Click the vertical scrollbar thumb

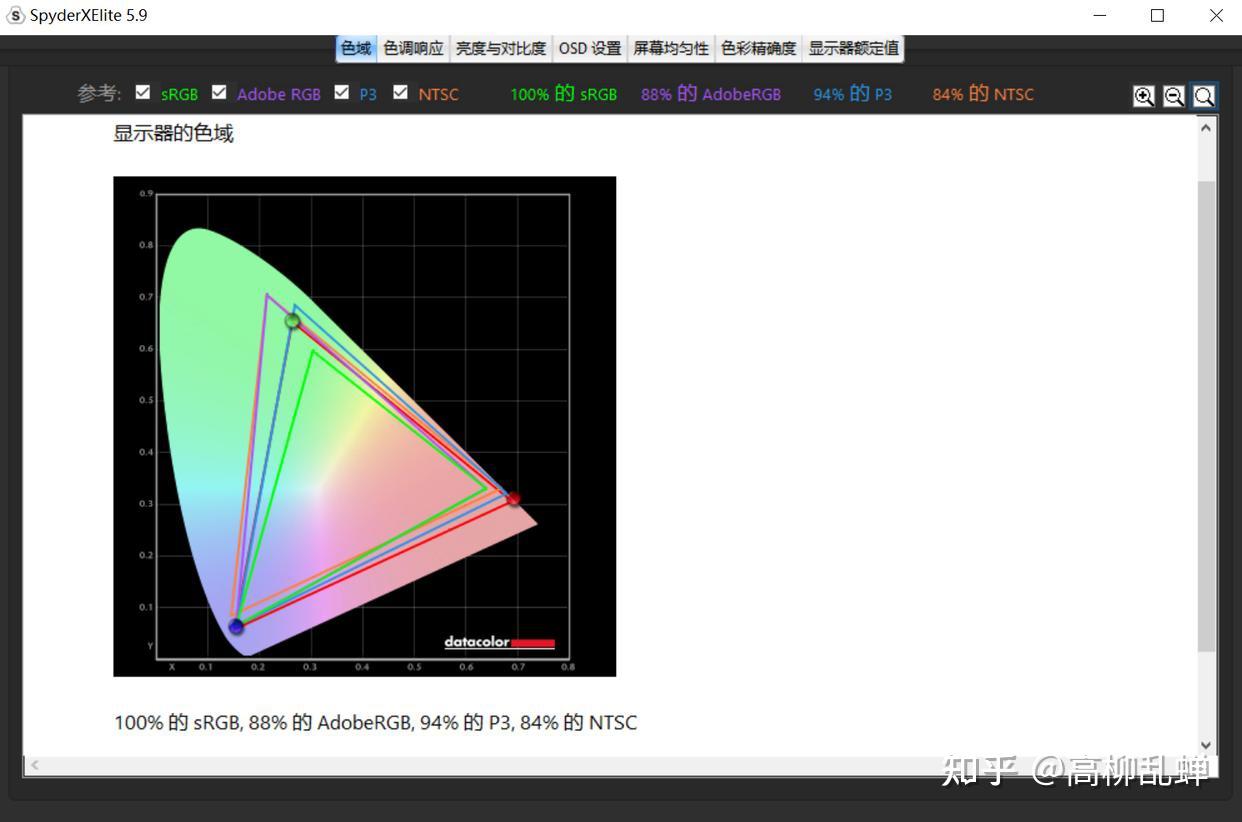point(1206,415)
